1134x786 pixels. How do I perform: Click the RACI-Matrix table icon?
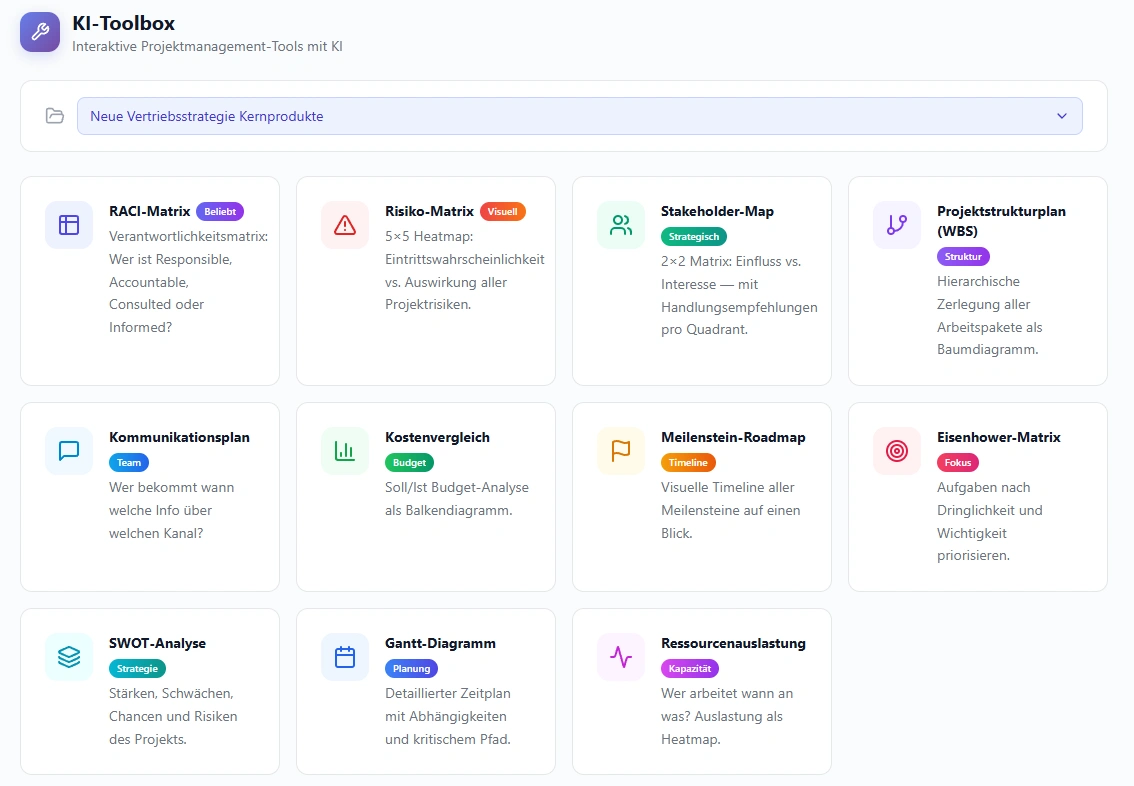(69, 225)
